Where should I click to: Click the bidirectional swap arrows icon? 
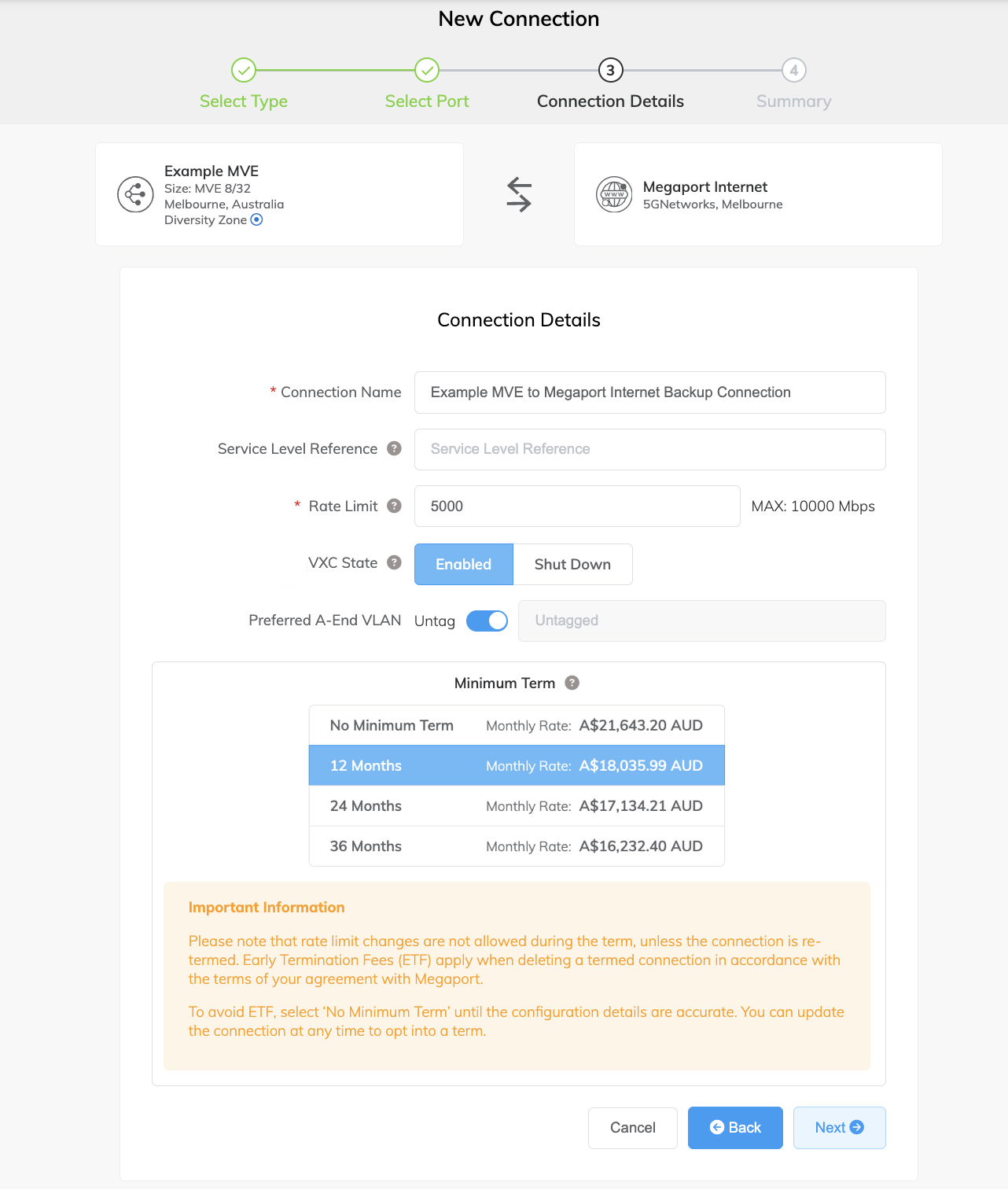point(519,194)
